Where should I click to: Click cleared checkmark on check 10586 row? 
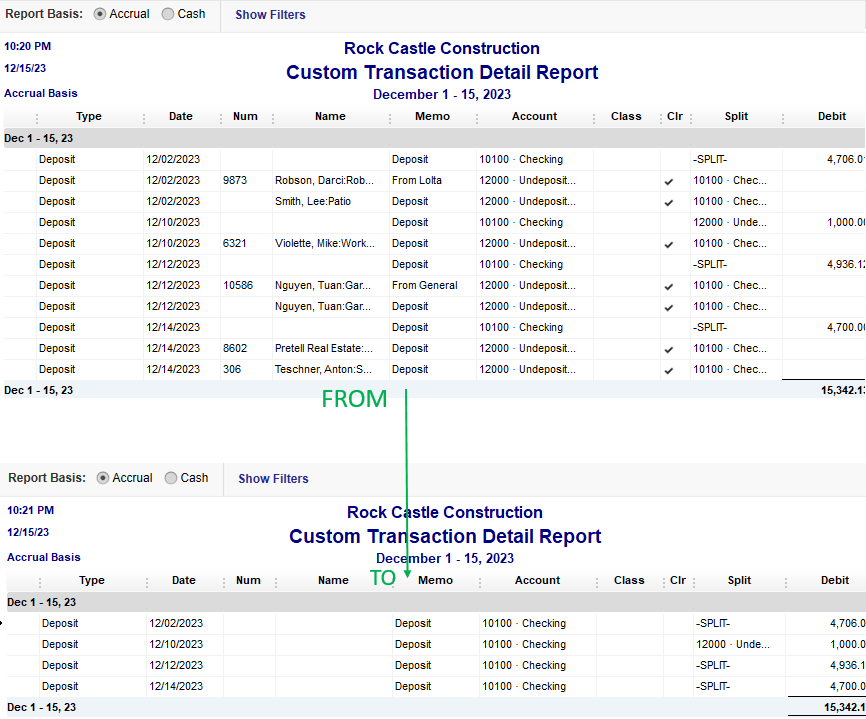669,286
